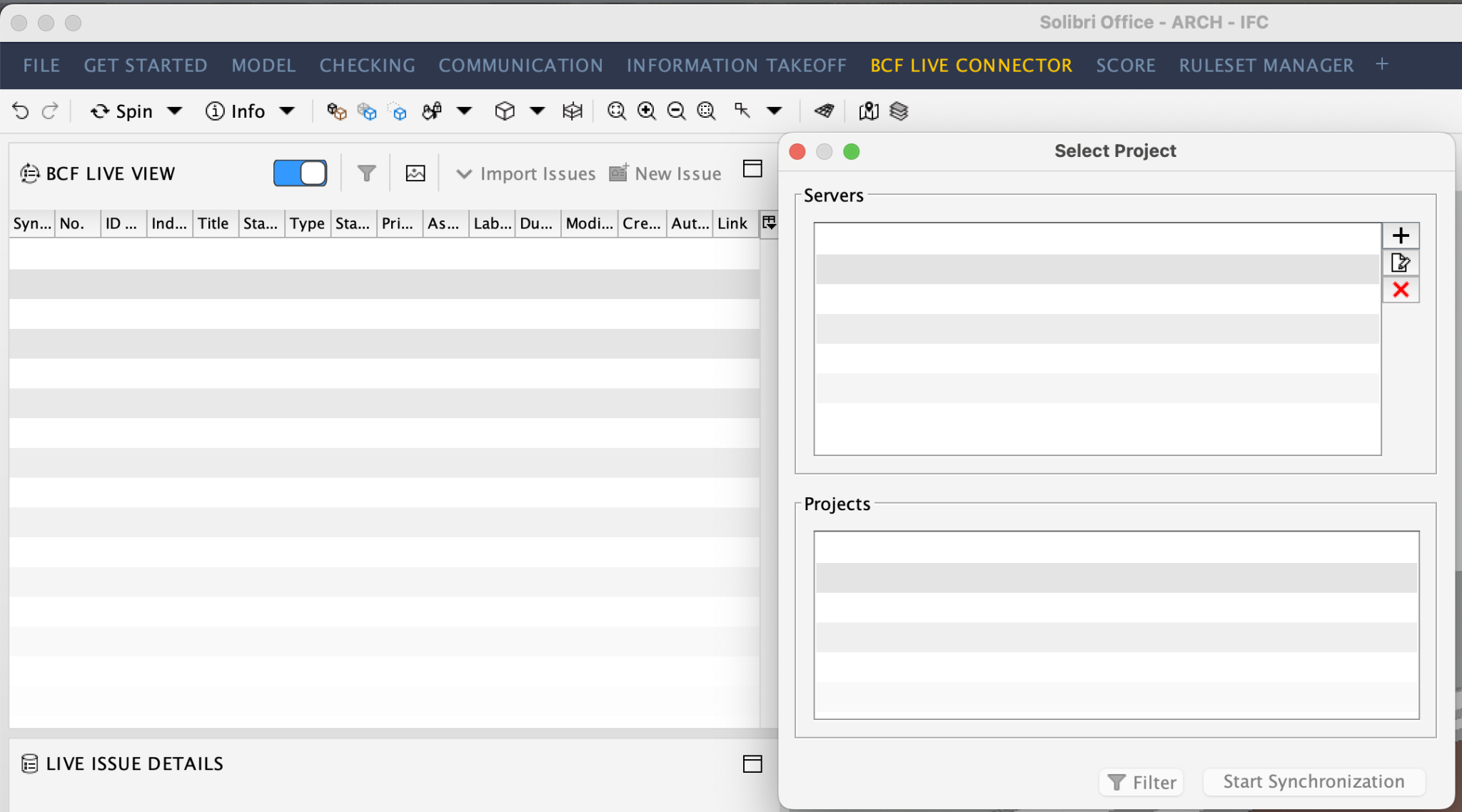The height and width of the screenshot is (812, 1462).
Task: Open the COMMUNICATION tab
Action: pos(520,66)
